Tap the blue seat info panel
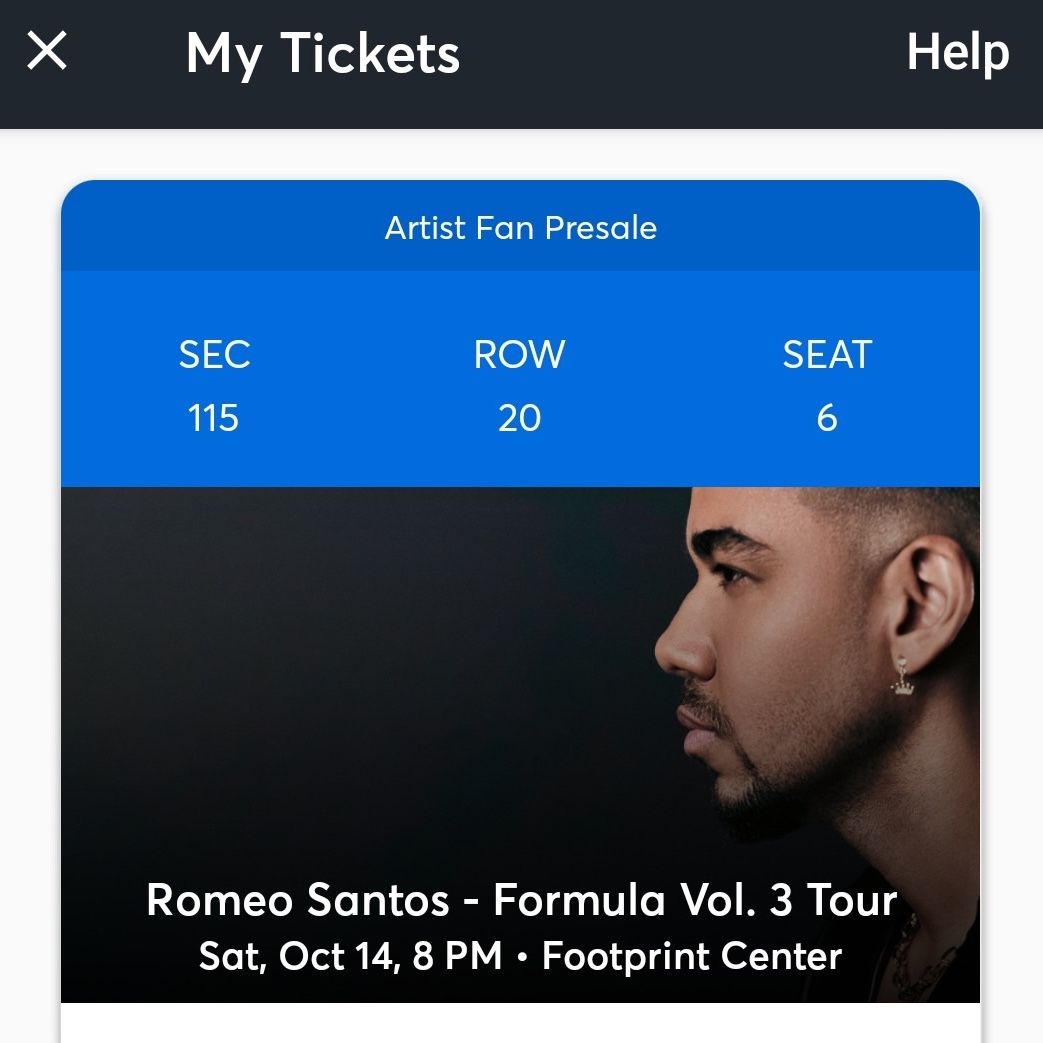Screen dimensions: 1043x1043 pos(520,378)
